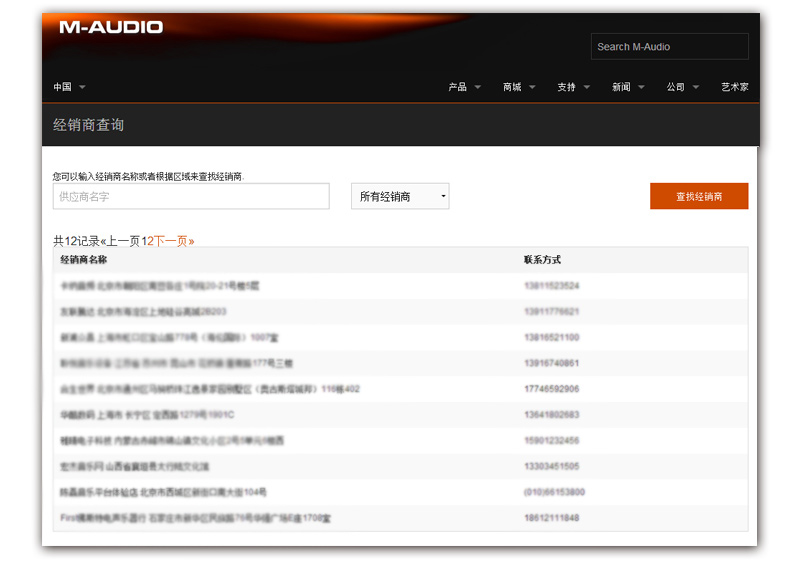Image resolution: width=800 pixels, height=584 pixels.
Task: Click phone number 13303451505
Action: point(552,466)
